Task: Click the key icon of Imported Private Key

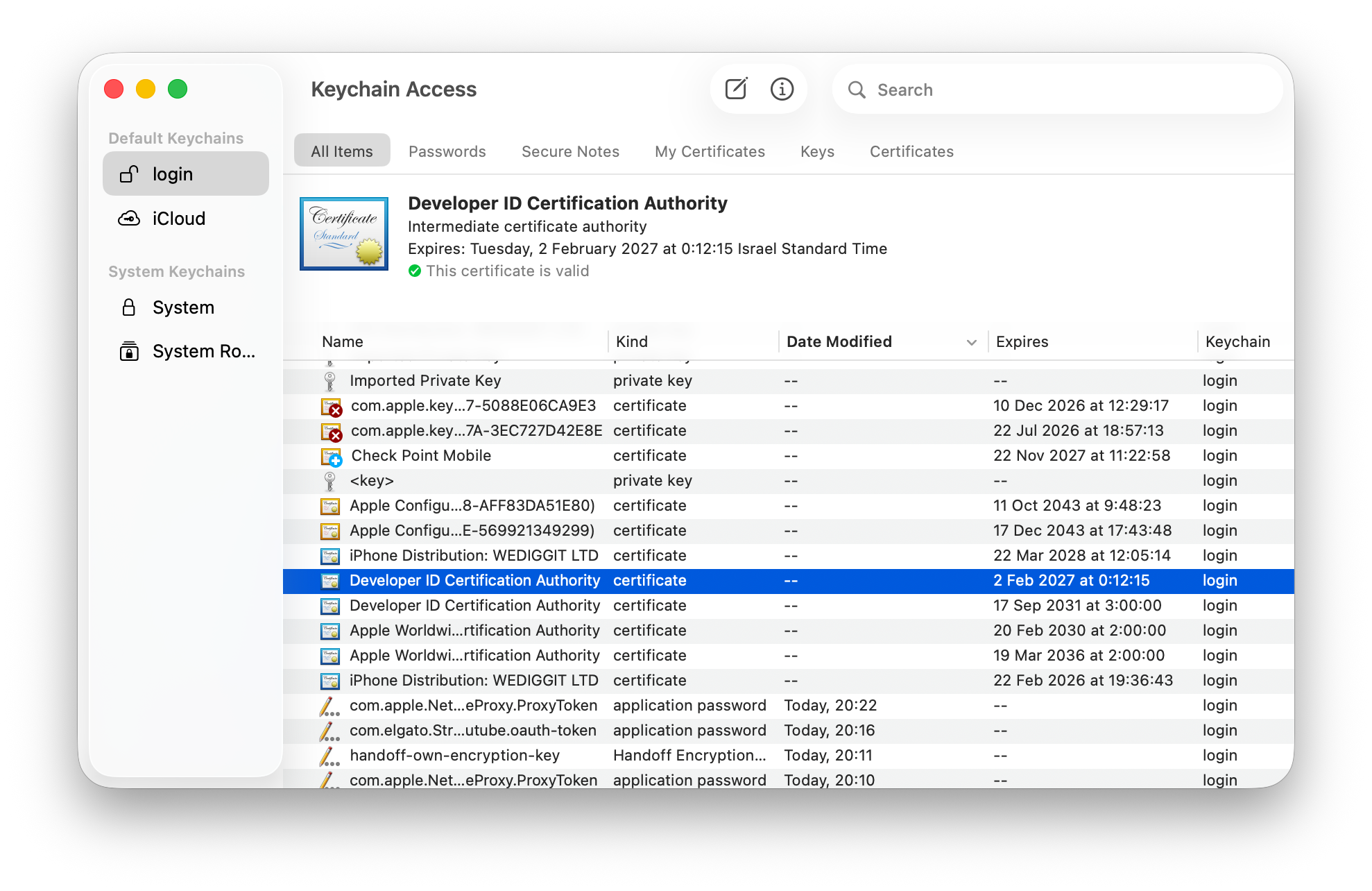Action: tap(330, 381)
